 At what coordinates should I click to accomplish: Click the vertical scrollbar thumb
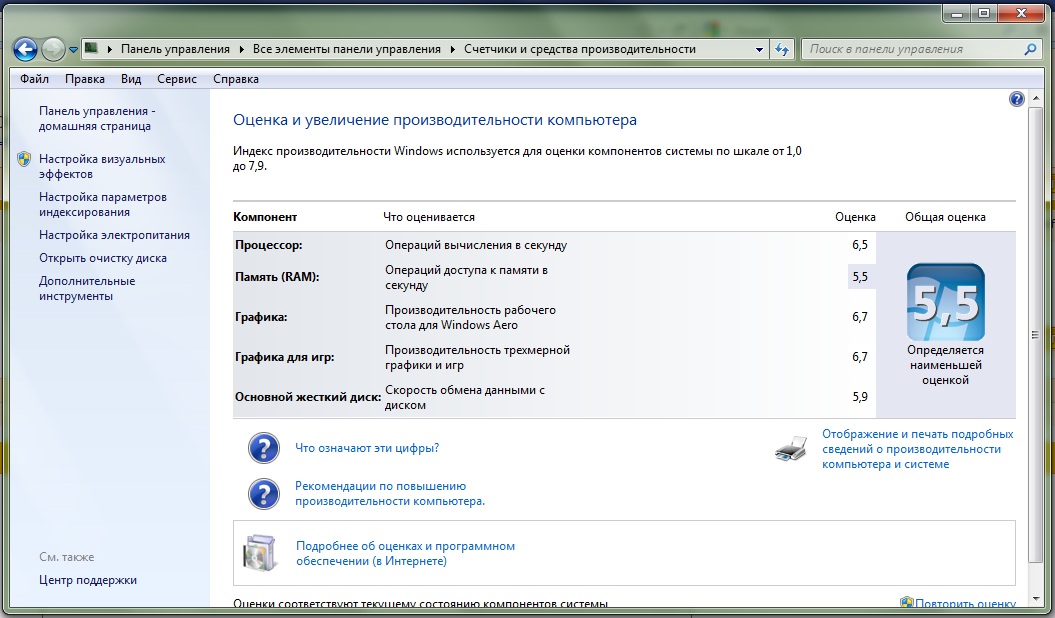coord(1035,335)
